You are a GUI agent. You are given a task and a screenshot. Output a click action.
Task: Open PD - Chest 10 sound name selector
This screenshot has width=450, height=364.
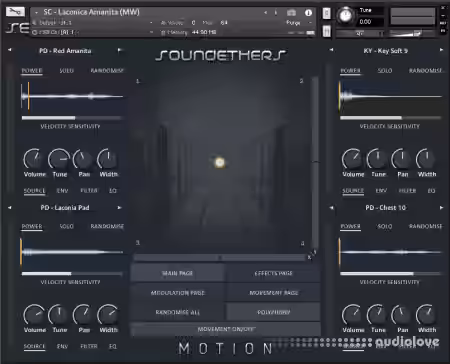point(386,208)
